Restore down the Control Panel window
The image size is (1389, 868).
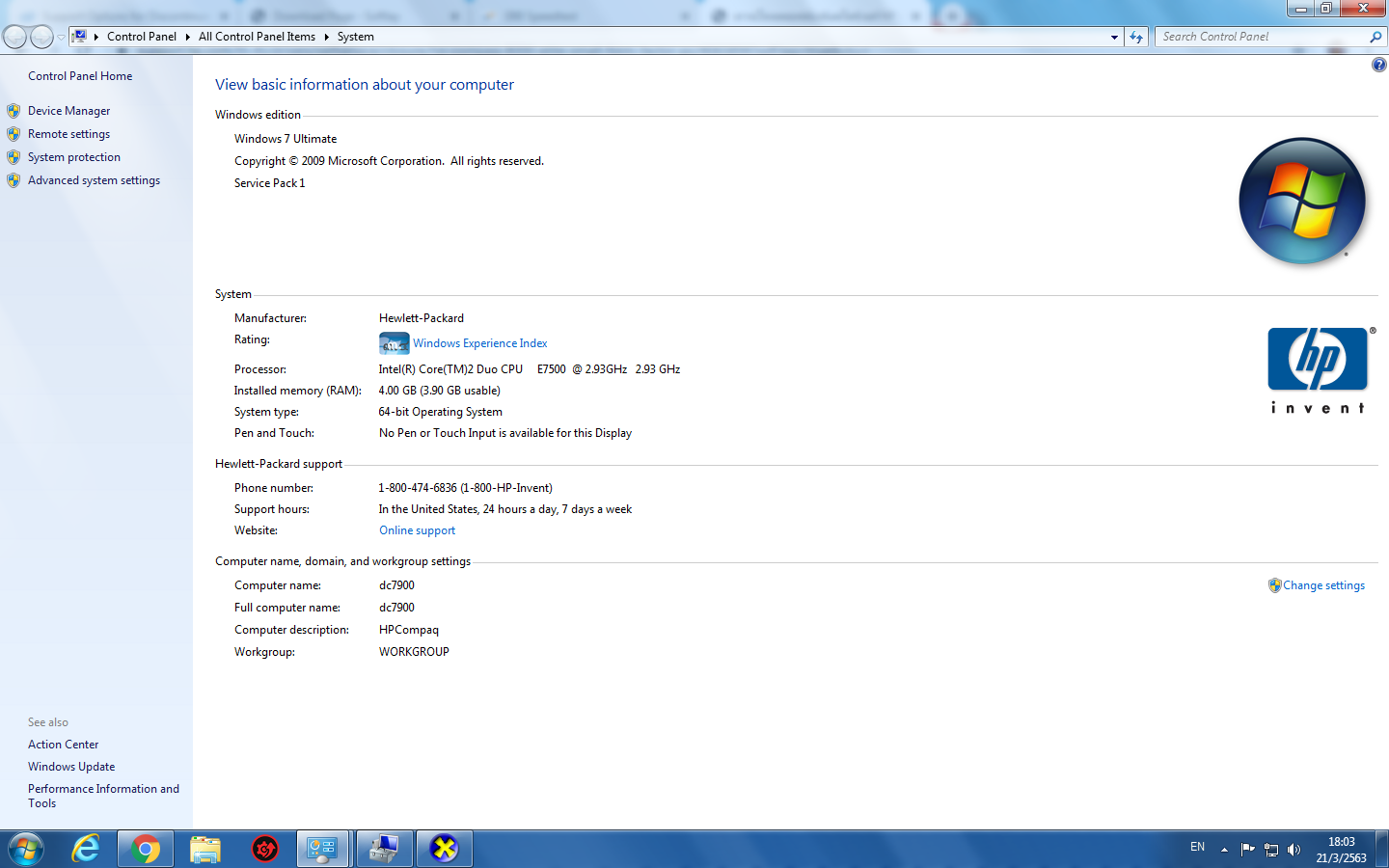coord(1326,8)
